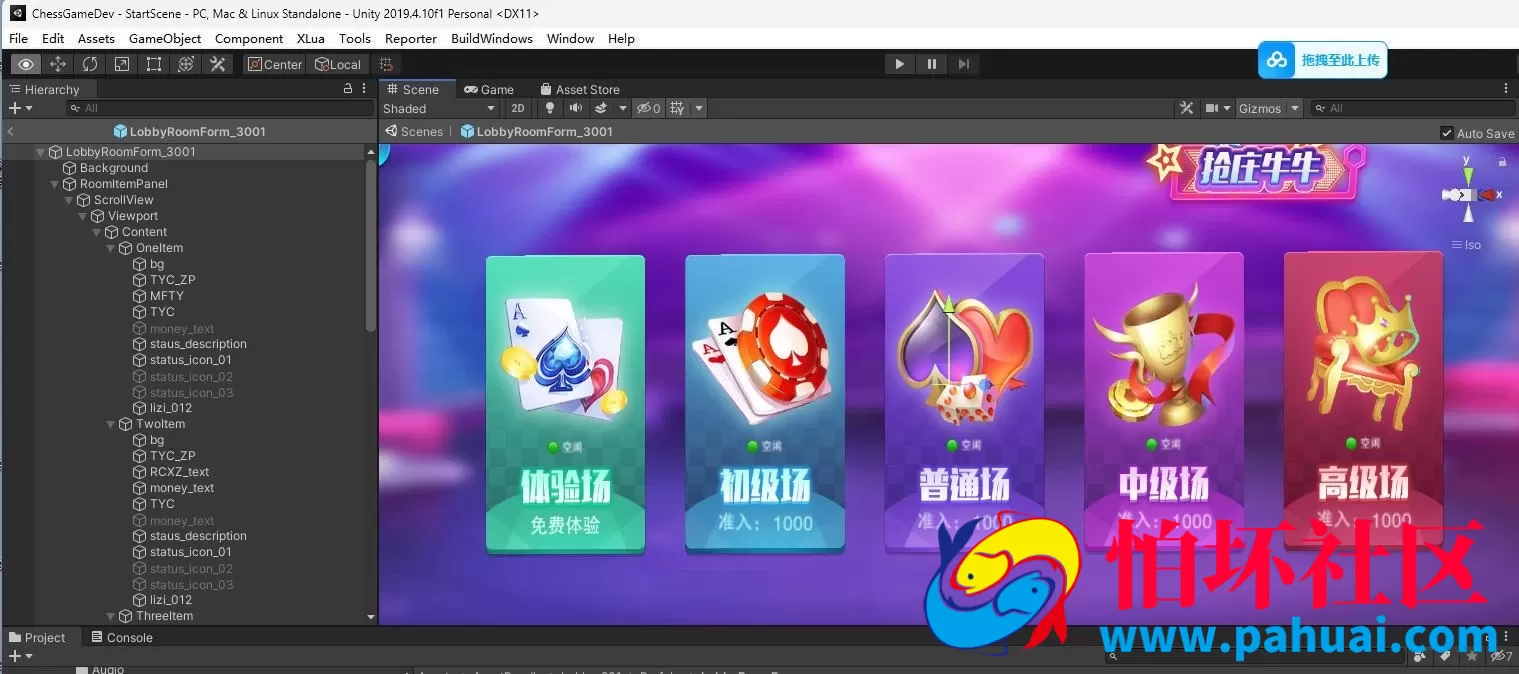Expand the ThreeItem tree node
The width and height of the screenshot is (1519, 674).
[111, 616]
